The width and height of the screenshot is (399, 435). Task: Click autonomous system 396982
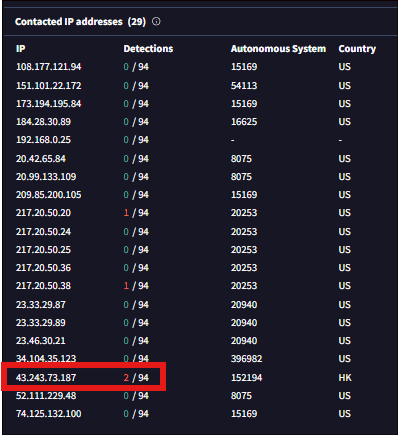(247, 359)
